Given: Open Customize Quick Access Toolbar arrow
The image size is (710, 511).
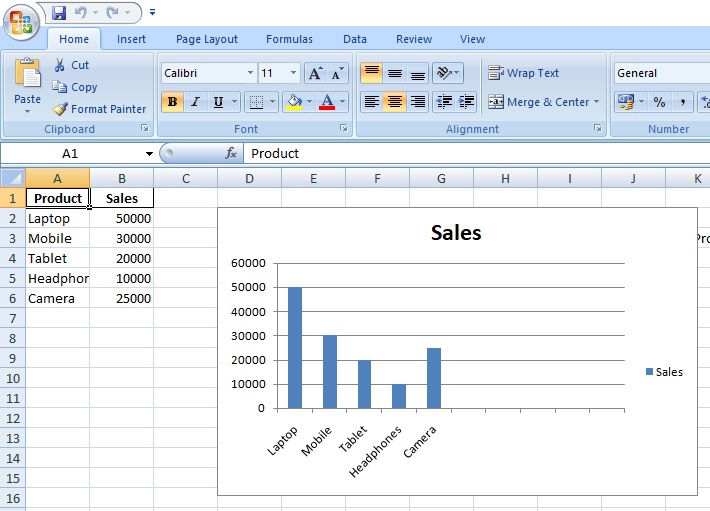Looking at the screenshot, I should point(153,13).
